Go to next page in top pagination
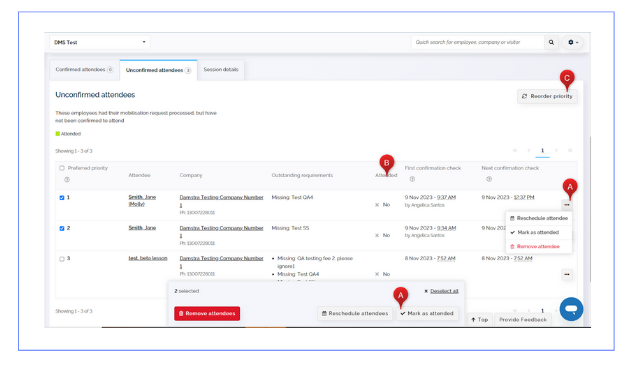This screenshot has height=368, width=633. [556, 151]
